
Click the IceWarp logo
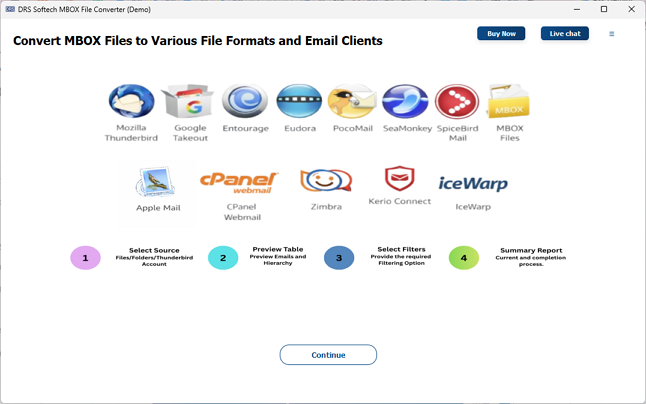pos(473,184)
